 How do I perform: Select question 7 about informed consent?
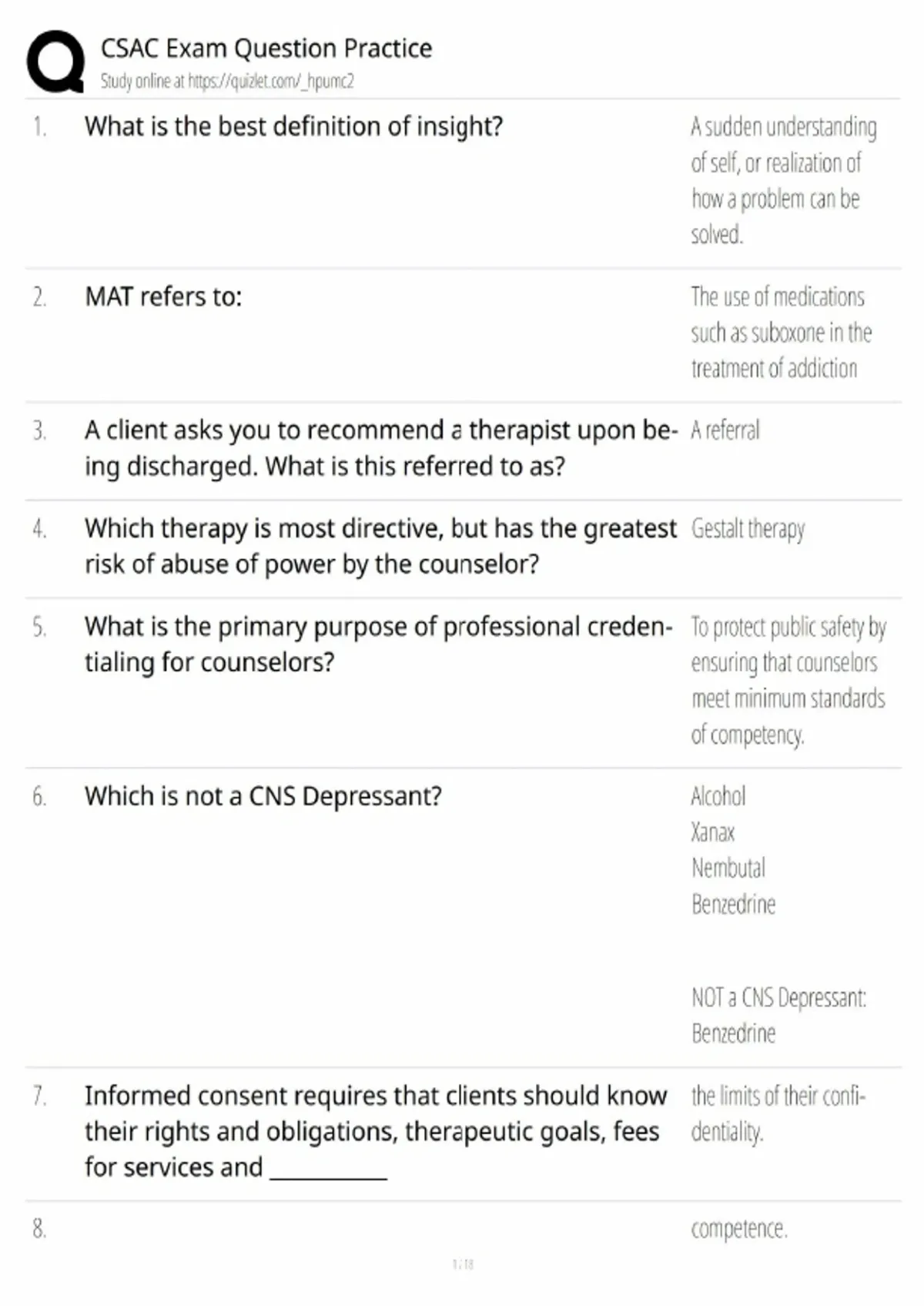[x=376, y=1131]
